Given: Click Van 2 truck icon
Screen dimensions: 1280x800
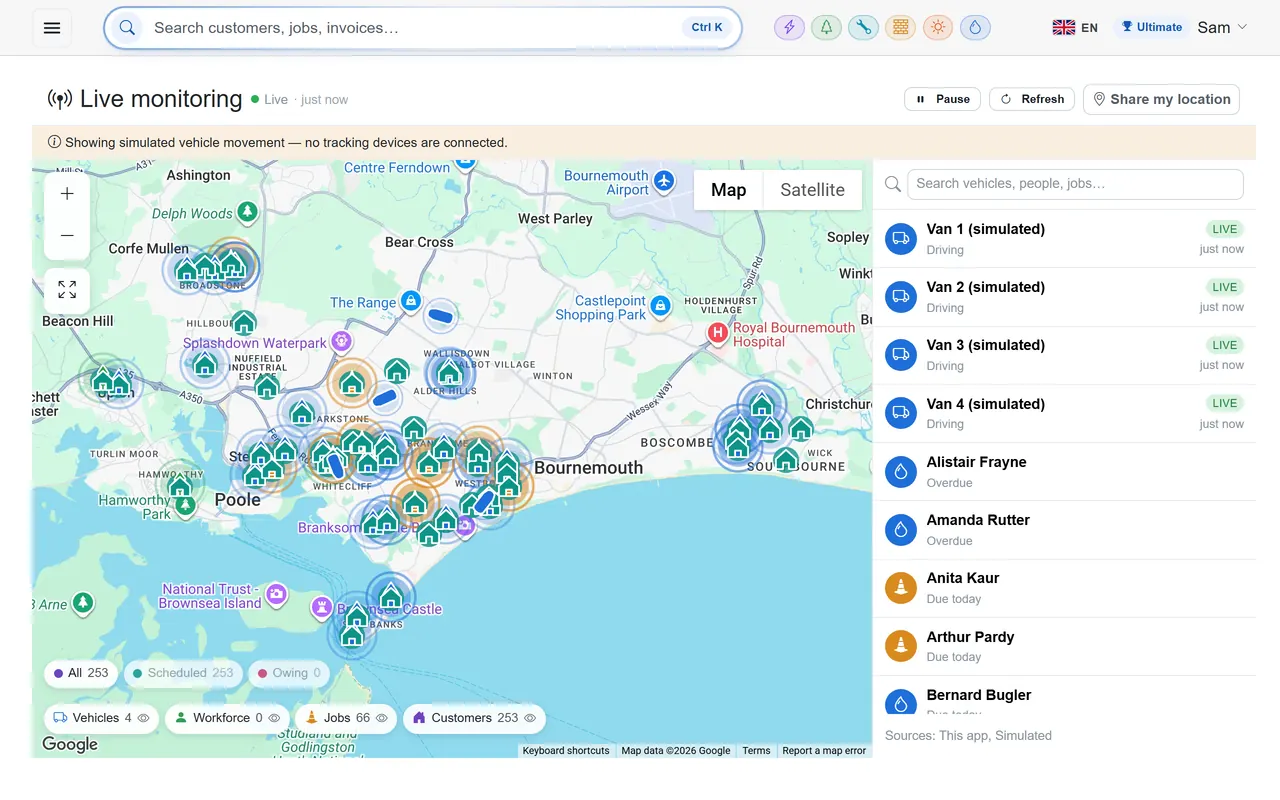Looking at the screenshot, I should point(901,297).
